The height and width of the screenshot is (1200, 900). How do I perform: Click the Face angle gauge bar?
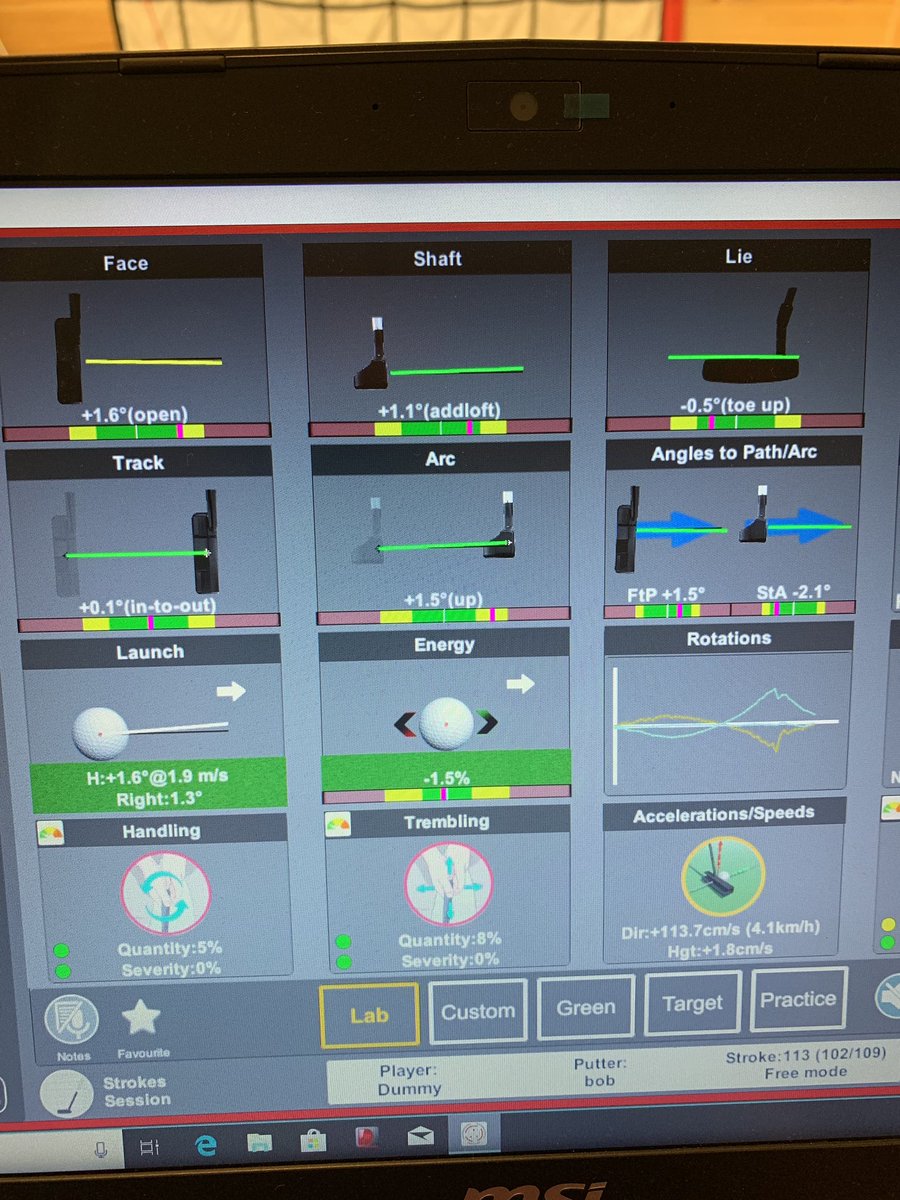pyautogui.click(x=137, y=432)
